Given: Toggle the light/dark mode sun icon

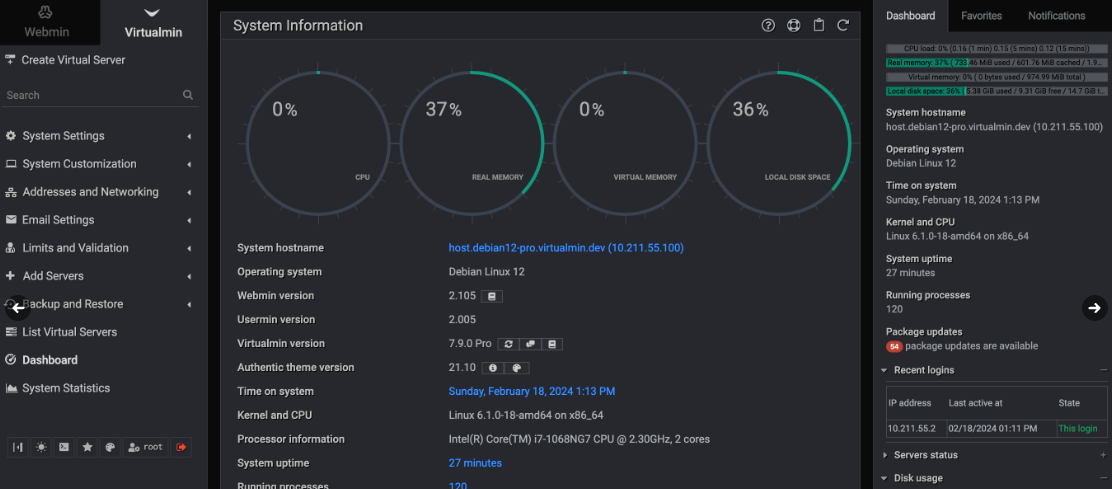Looking at the screenshot, I should point(41,447).
